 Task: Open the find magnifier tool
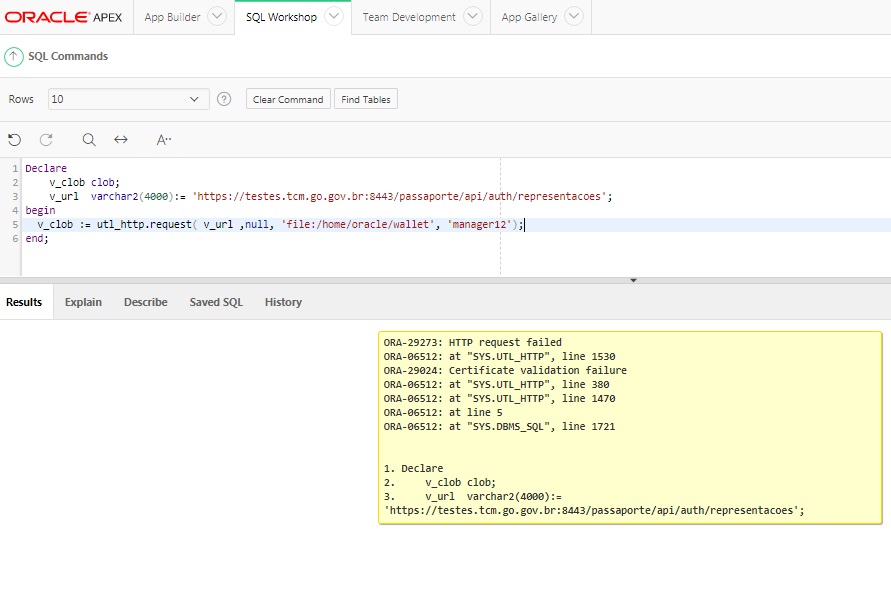click(x=89, y=140)
